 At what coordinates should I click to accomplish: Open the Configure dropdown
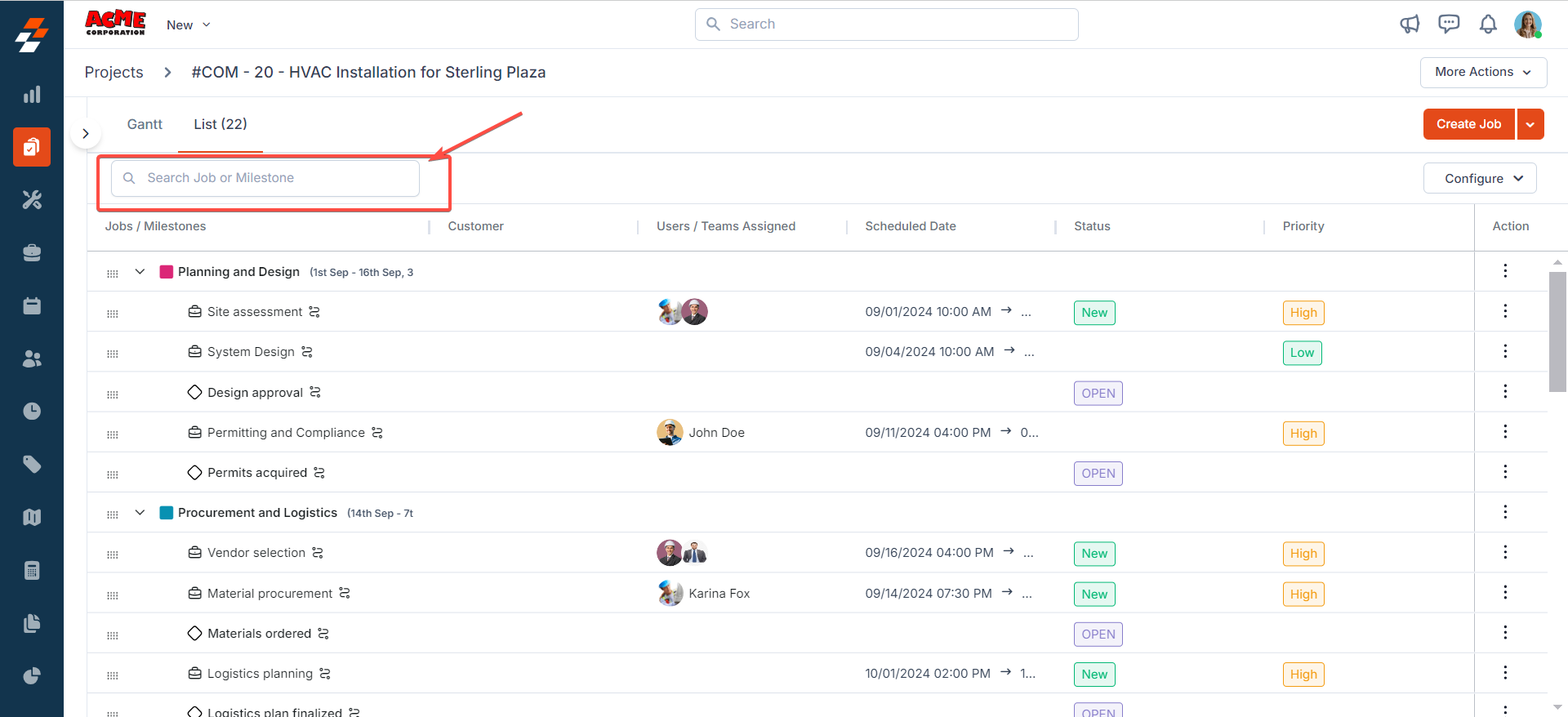[x=1480, y=178]
